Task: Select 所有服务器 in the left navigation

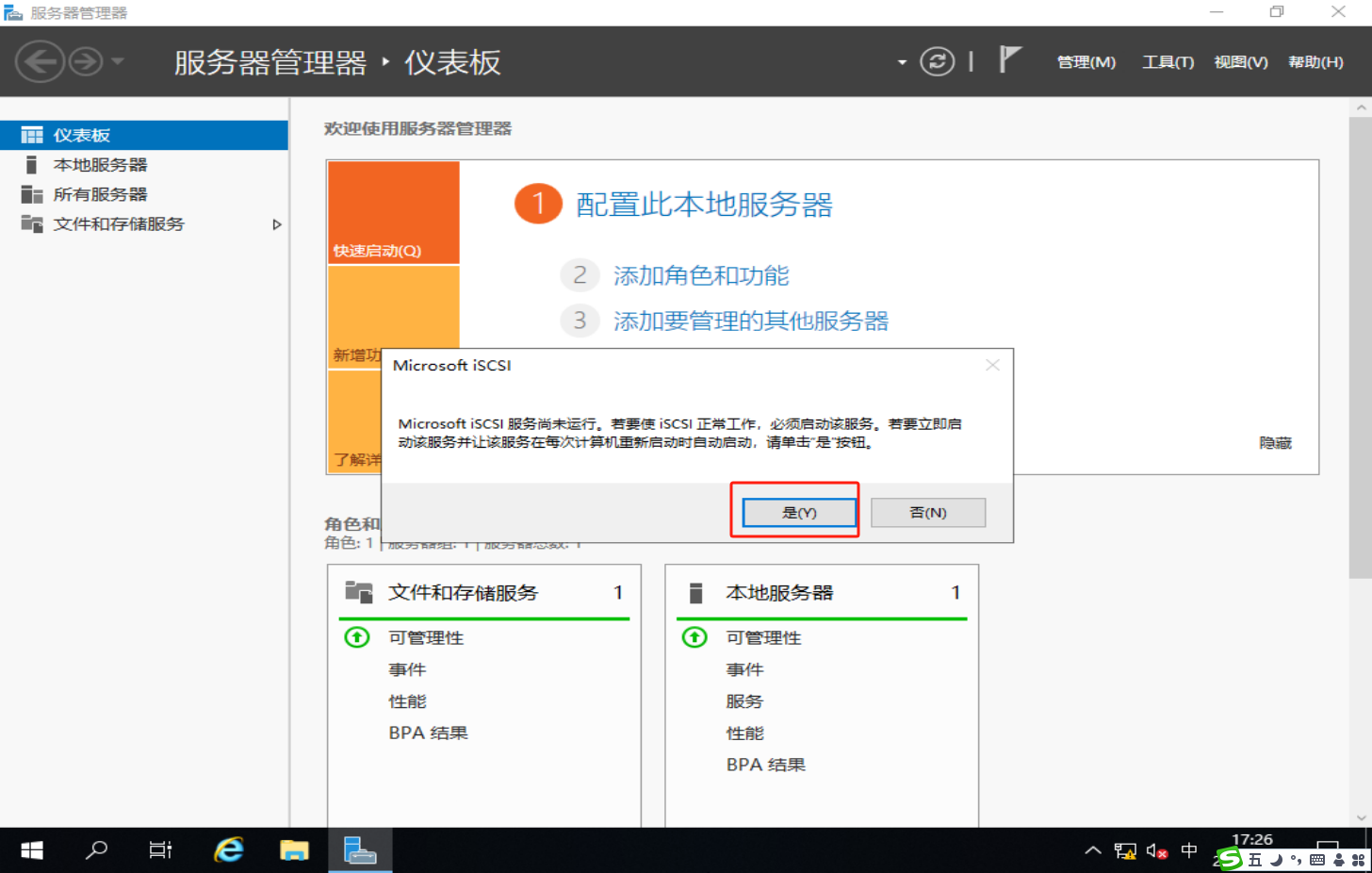Action: [144, 194]
